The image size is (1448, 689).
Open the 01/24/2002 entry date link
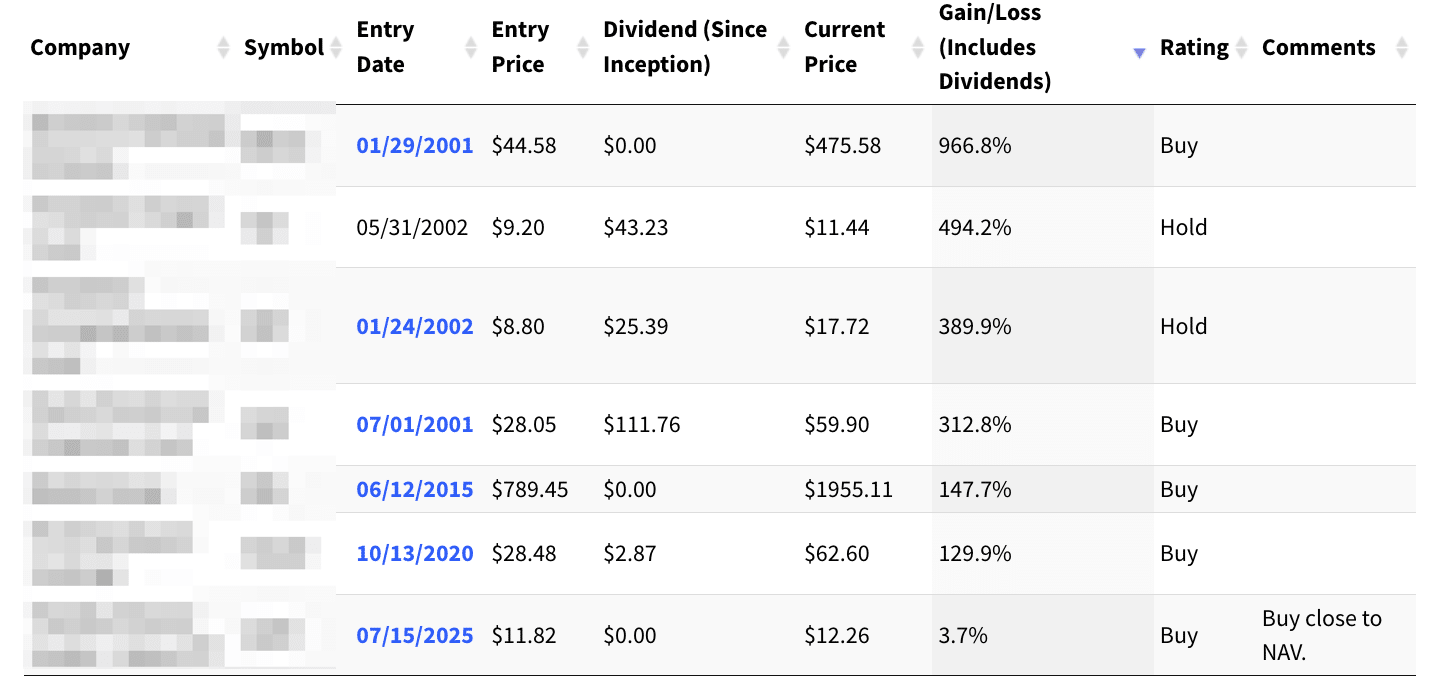(x=414, y=327)
